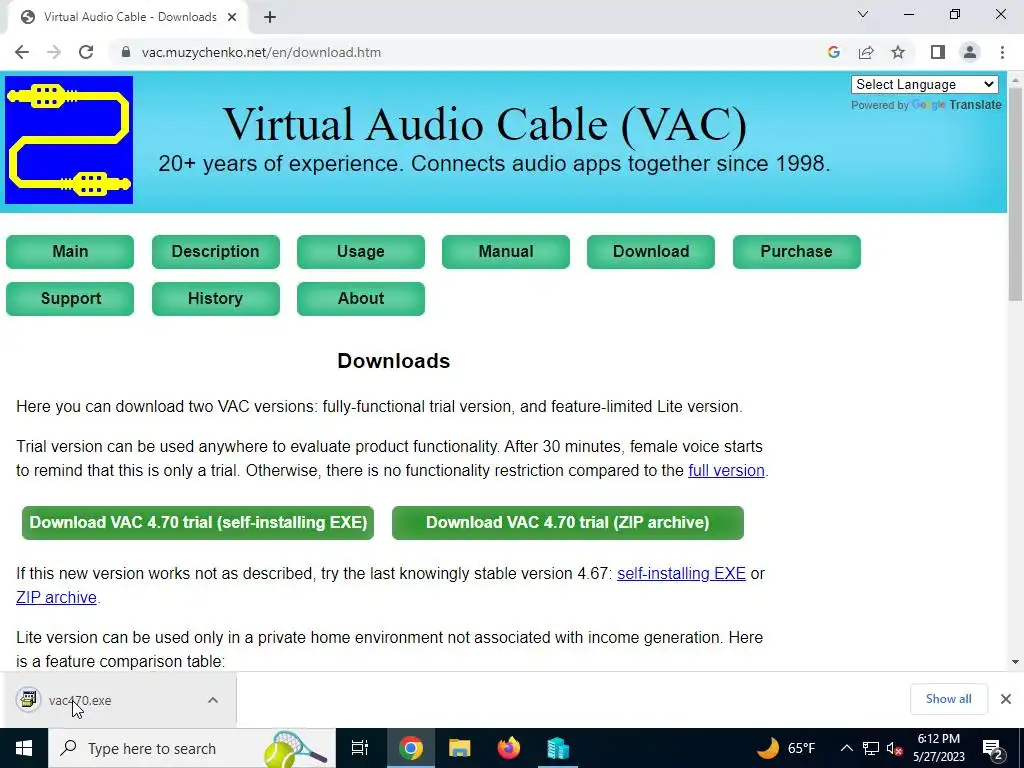Image resolution: width=1024 pixels, height=768 pixels.
Task: Reload the Virtual Audio Cable page
Action: click(x=86, y=52)
